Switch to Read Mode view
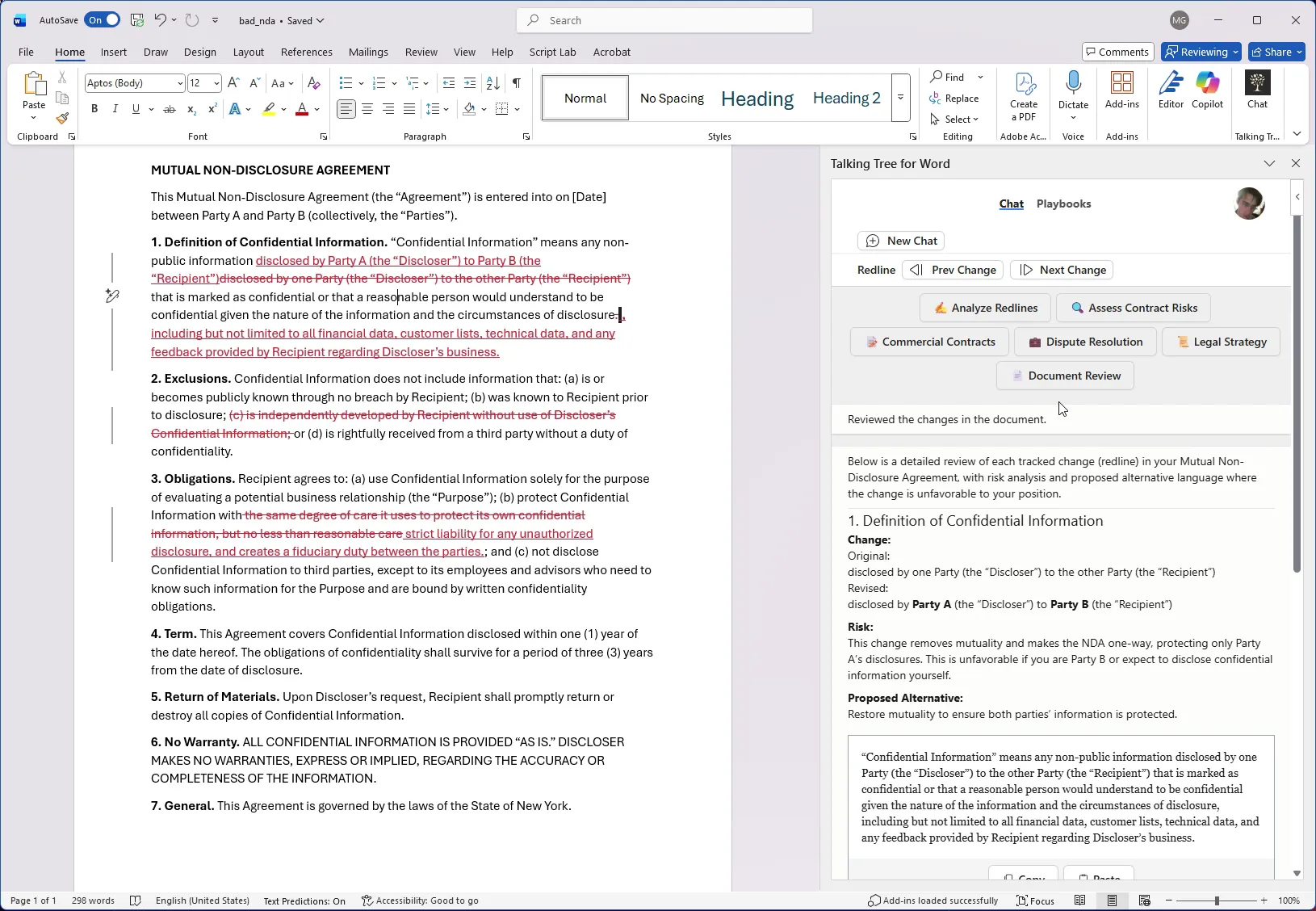 pos(1080,901)
